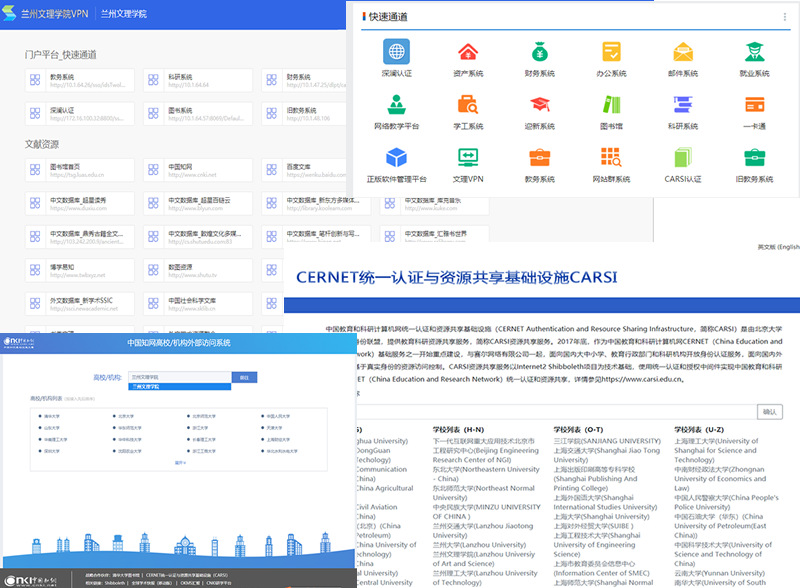Select 云南大学(Yunnan University) in CARSI list
The height and width of the screenshot is (588, 800).
(719, 573)
